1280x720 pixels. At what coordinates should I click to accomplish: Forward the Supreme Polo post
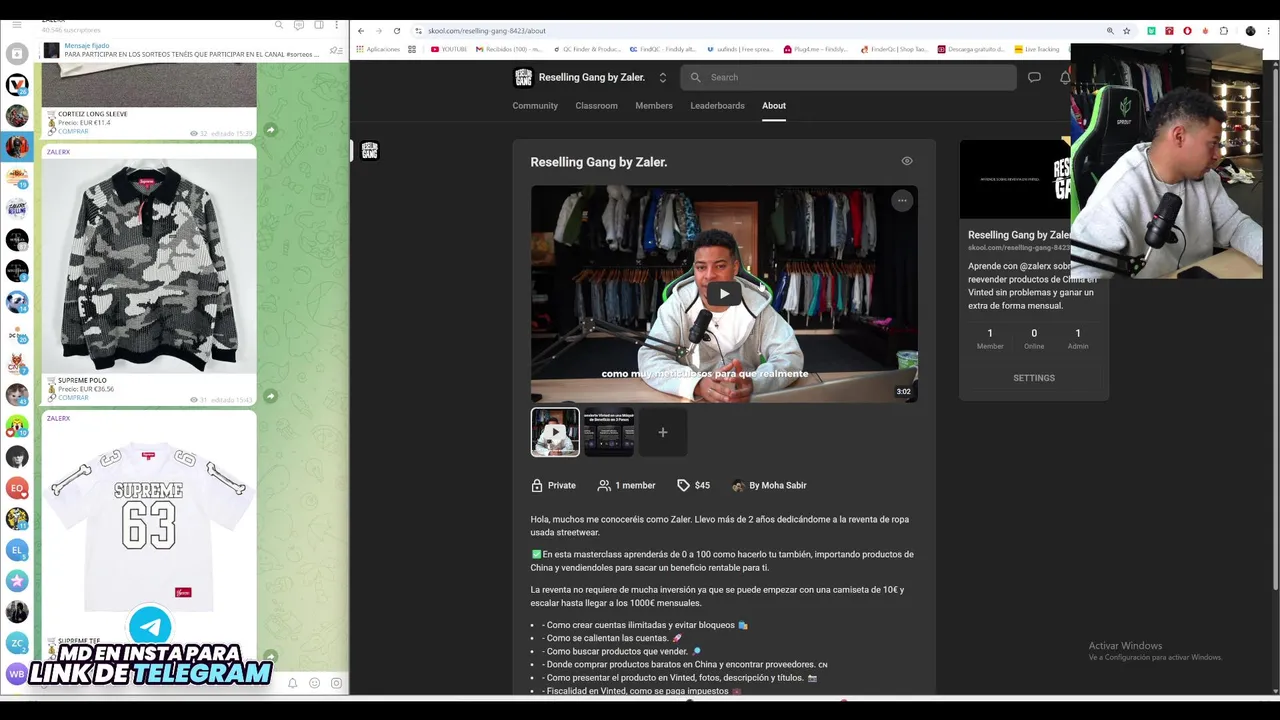tap(270, 396)
